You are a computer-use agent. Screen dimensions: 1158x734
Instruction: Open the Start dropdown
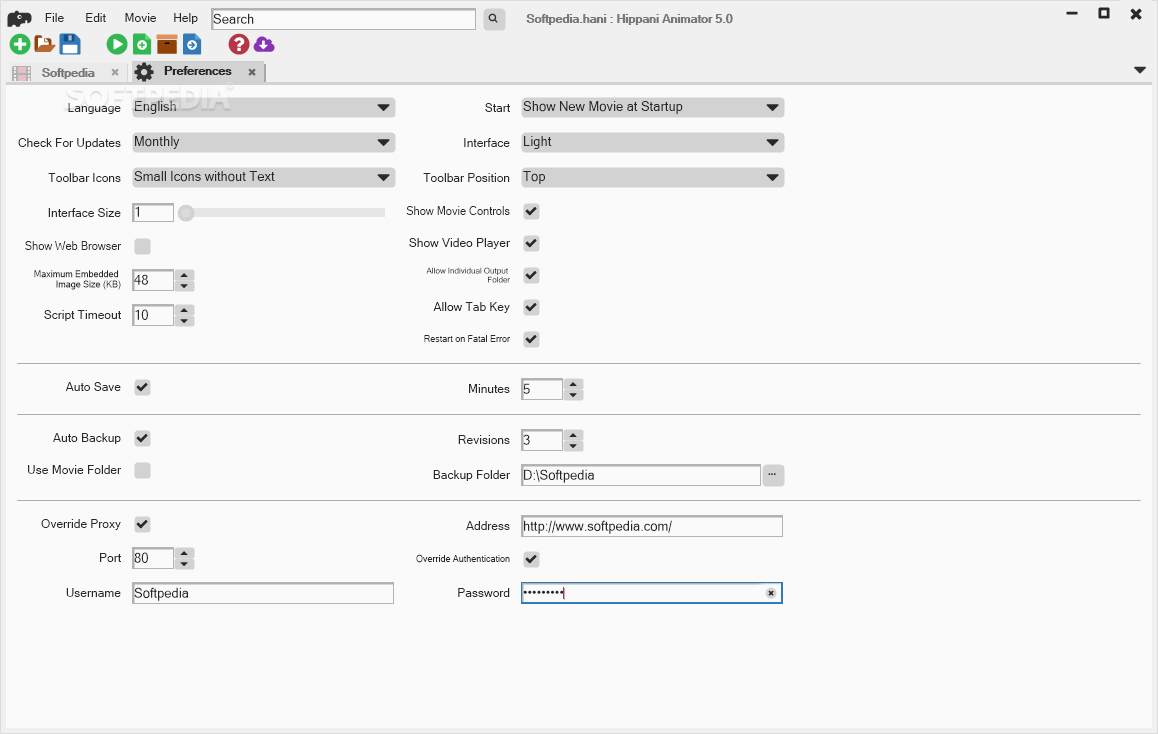[x=652, y=107]
